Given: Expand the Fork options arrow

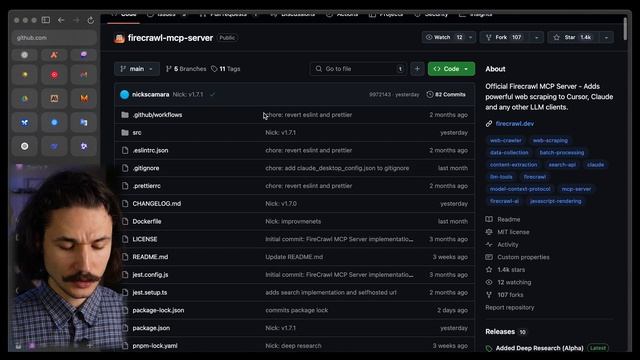Looking at the screenshot, I should 537,38.
